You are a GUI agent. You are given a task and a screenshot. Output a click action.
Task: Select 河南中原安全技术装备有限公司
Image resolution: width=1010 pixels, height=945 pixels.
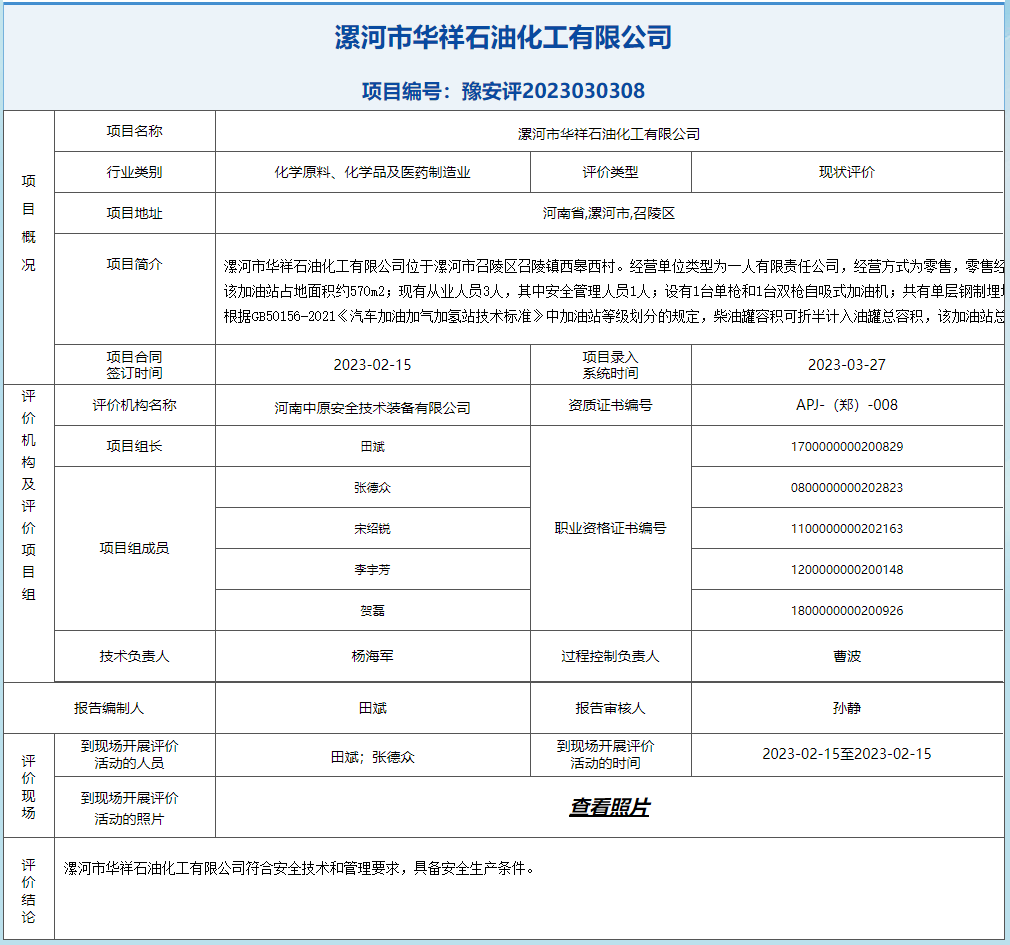pos(372,408)
